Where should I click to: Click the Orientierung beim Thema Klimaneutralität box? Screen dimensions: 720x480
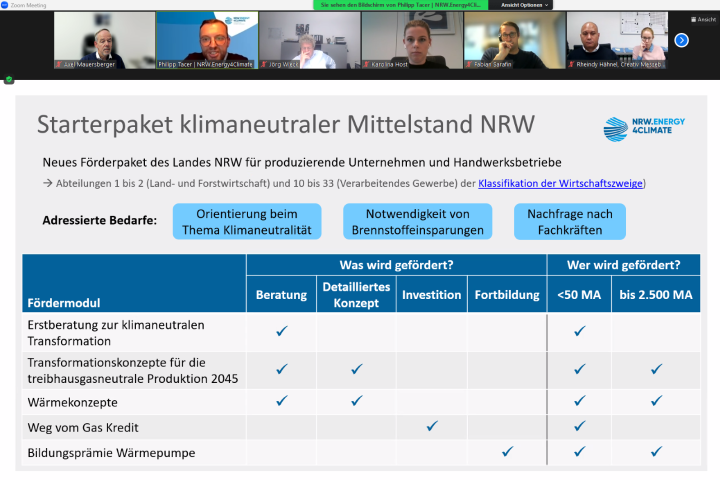[247, 222]
